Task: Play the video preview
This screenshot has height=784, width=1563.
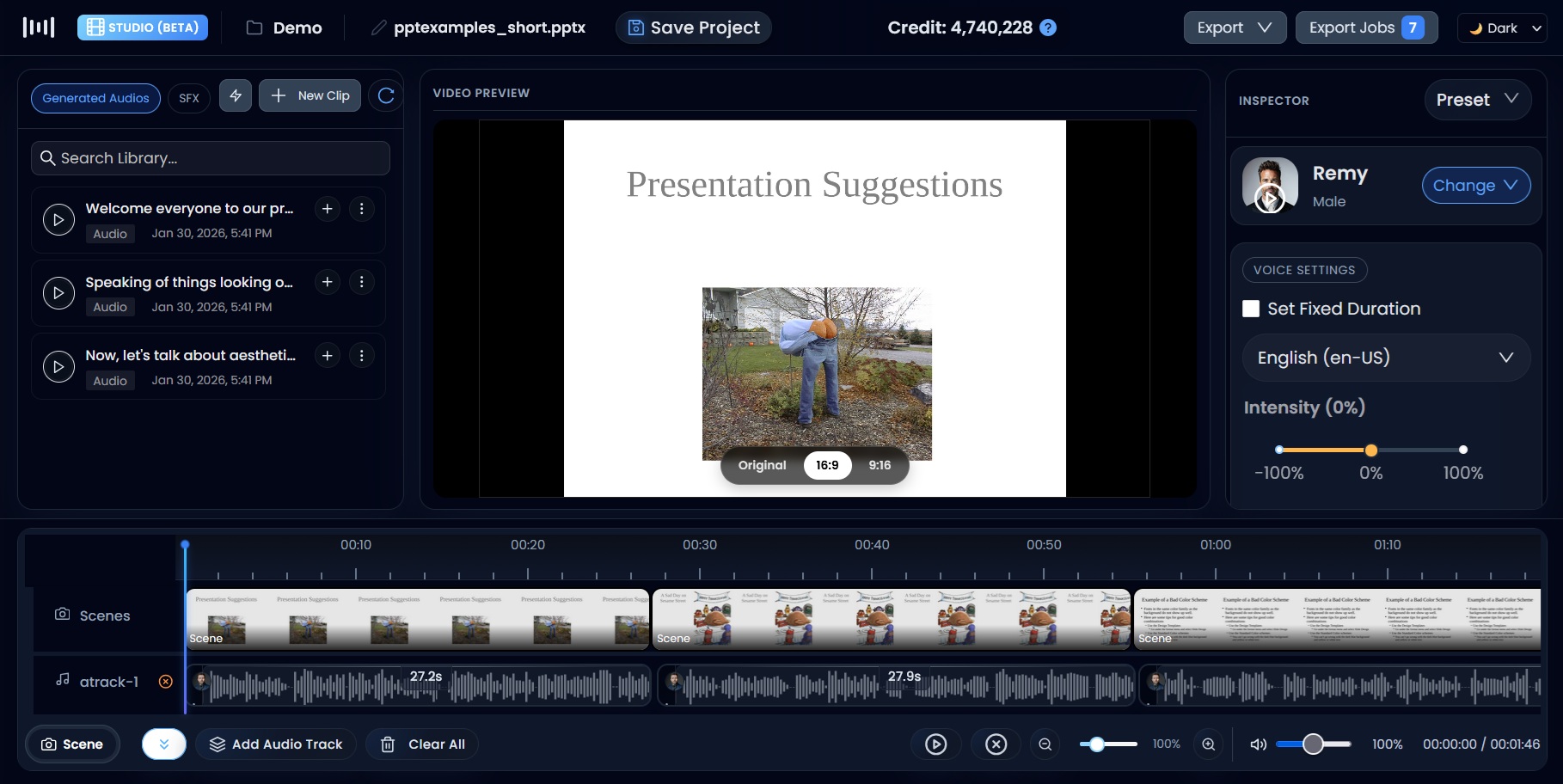Action: point(936,744)
